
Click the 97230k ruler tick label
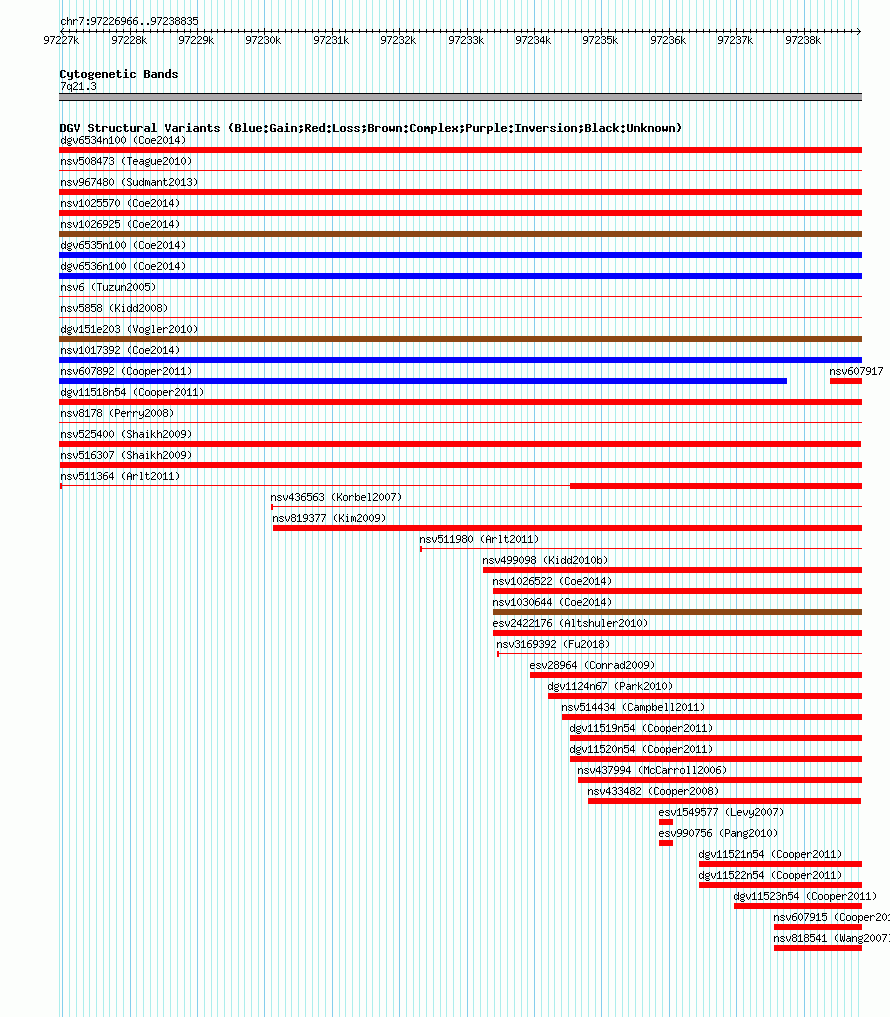pyautogui.click(x=263, y=40)
